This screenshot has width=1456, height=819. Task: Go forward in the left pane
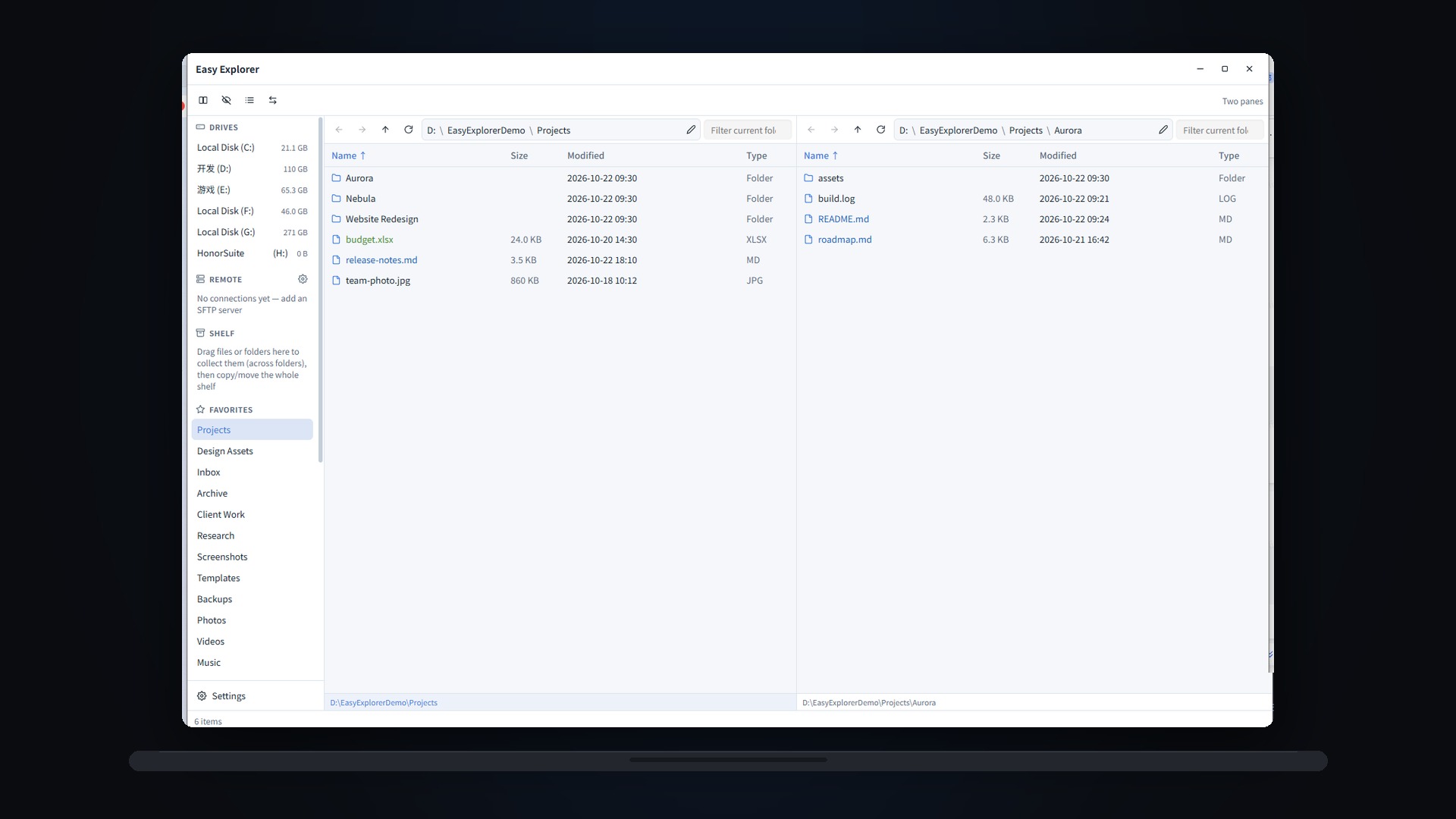(362, 130)
